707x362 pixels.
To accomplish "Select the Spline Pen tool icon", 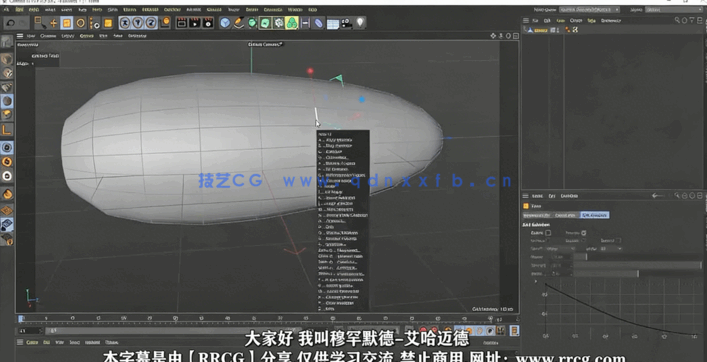I will (239, 23).
